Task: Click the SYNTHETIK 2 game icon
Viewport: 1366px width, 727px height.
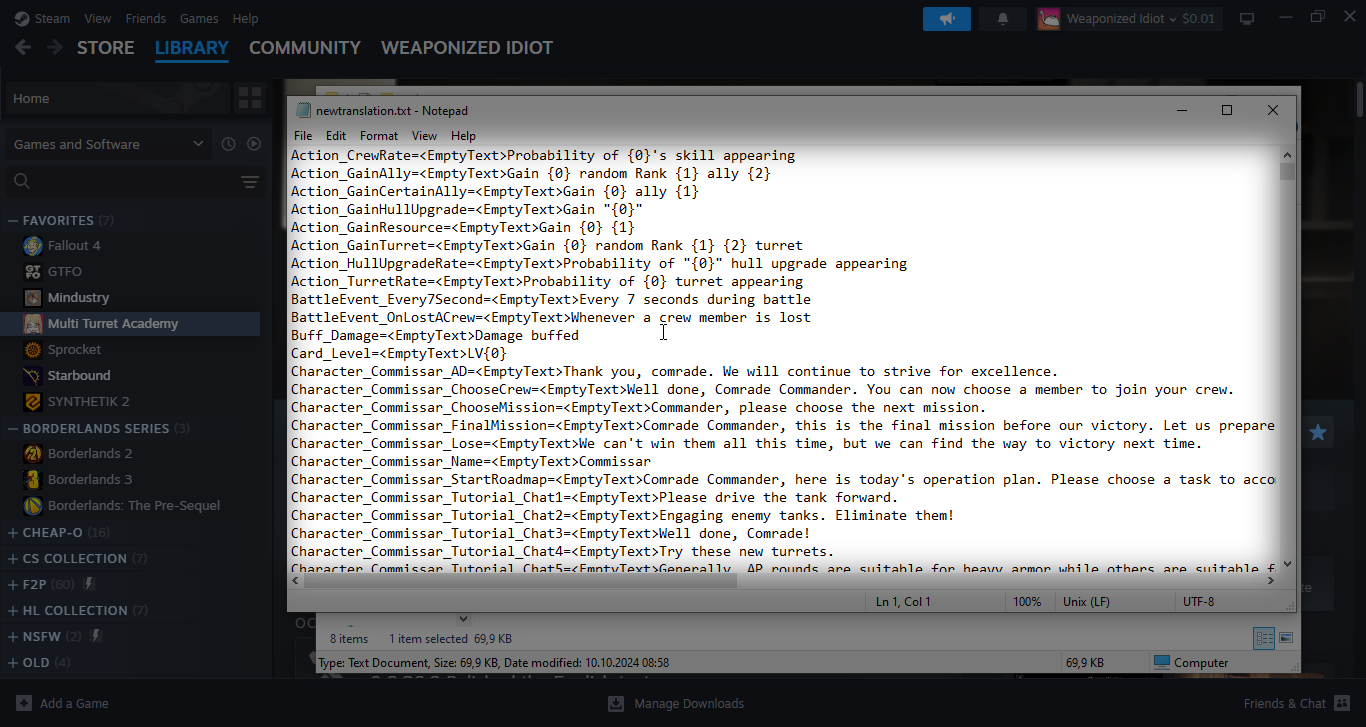Action: [33, 401]
